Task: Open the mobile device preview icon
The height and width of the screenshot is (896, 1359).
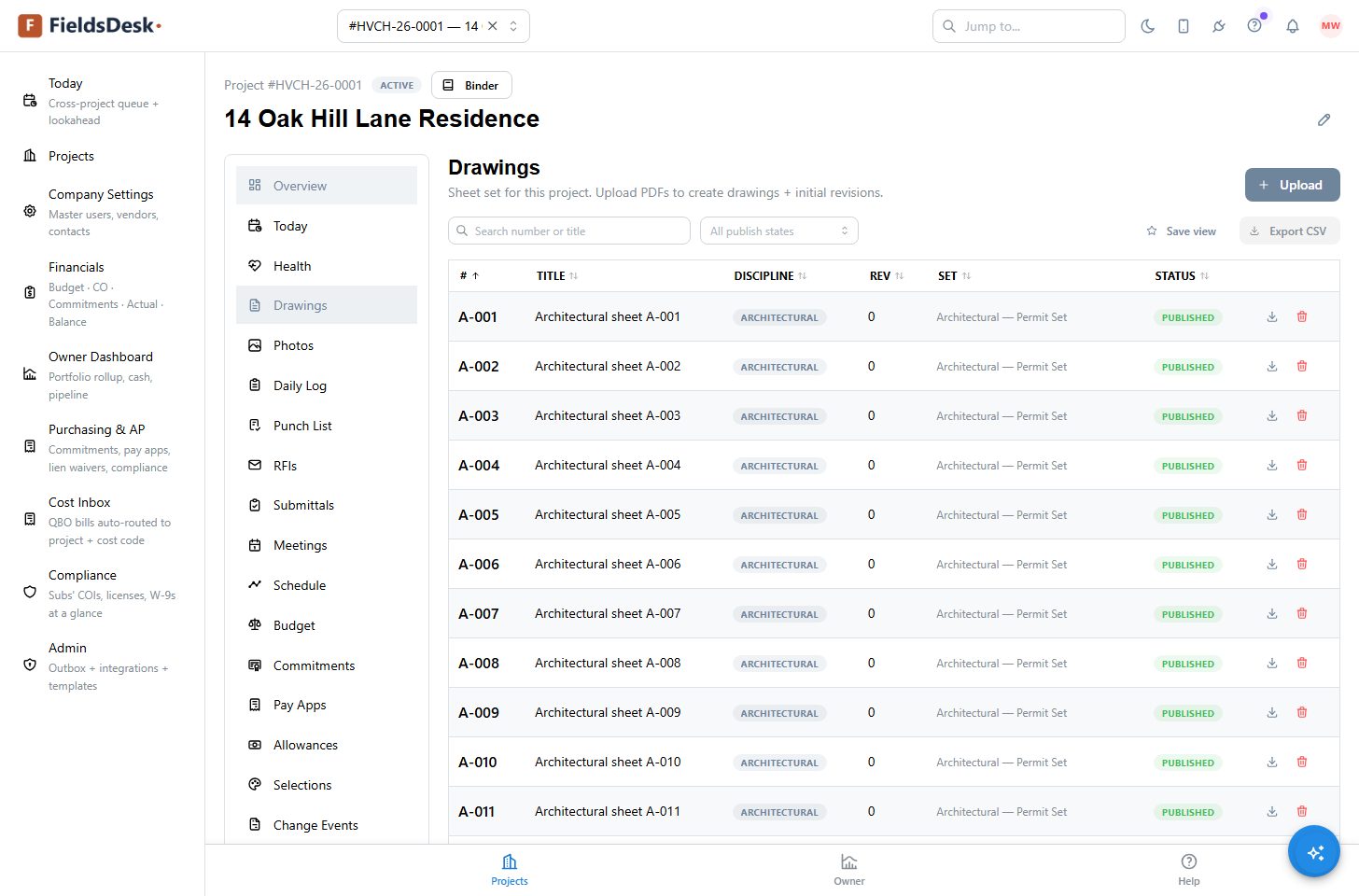Action: pyautogui.click(x=1184, y=26)
